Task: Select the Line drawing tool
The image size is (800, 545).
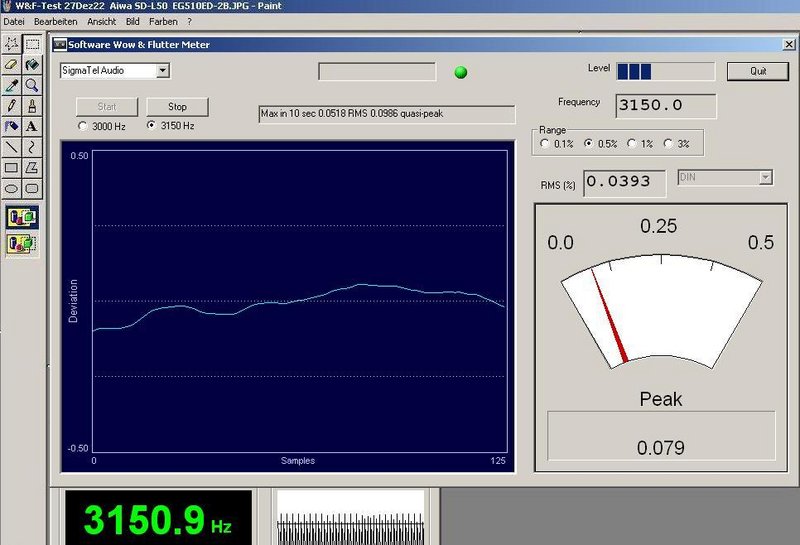Action: pyautogui.click(x=12, y=147)
